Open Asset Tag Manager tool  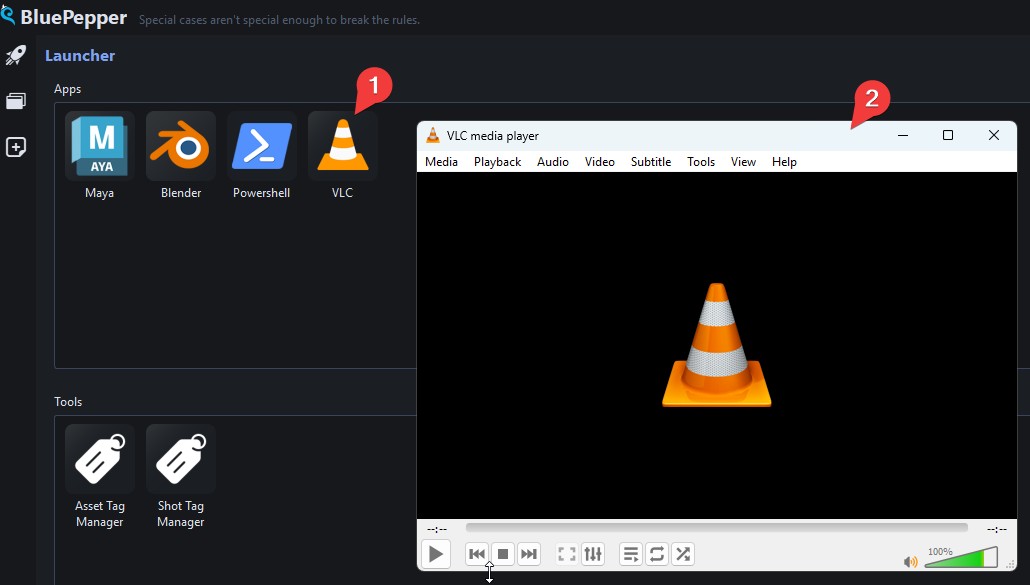(x=100, y=458)
